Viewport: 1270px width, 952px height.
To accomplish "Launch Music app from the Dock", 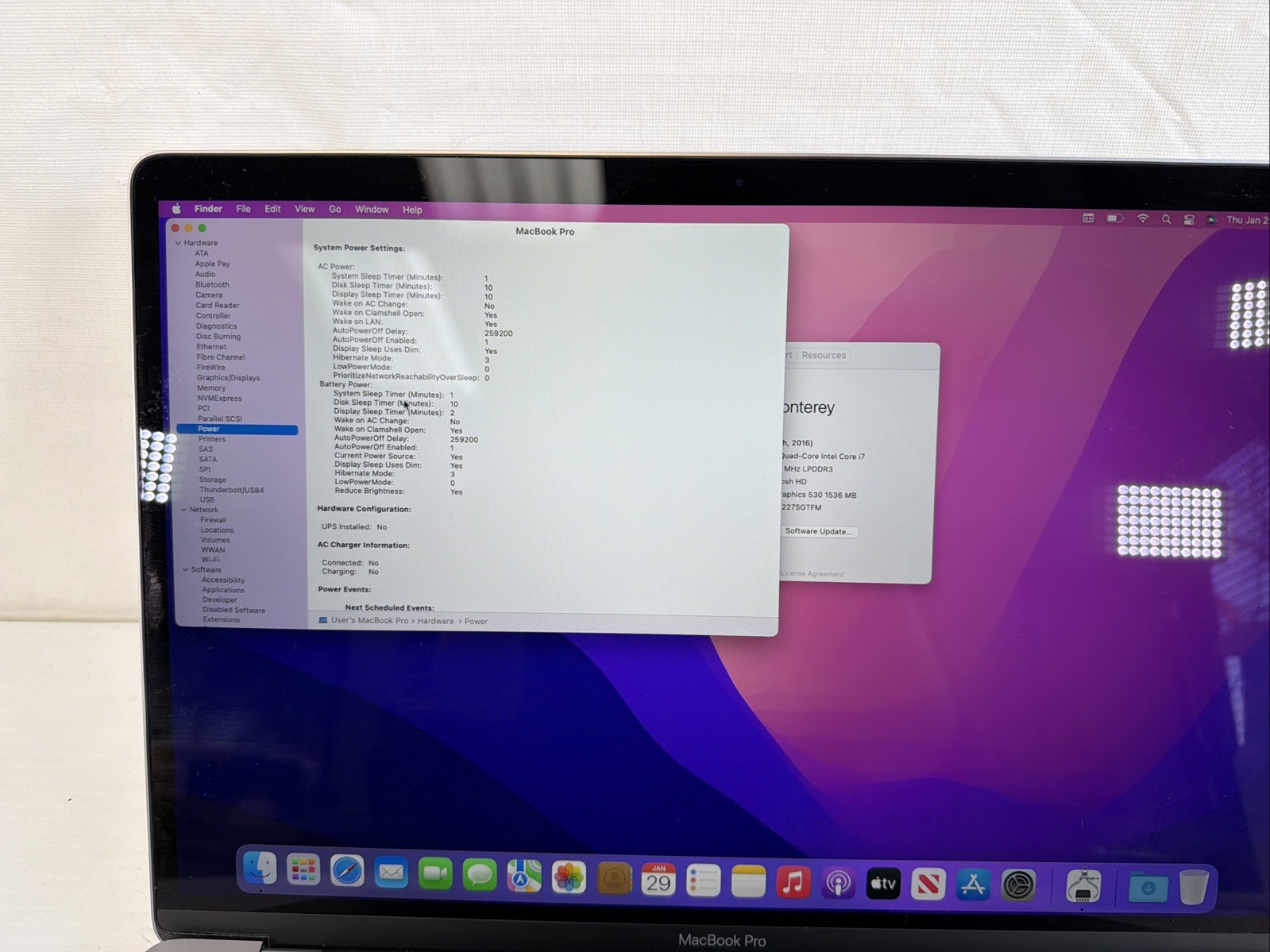I will (x=793, y=882).
